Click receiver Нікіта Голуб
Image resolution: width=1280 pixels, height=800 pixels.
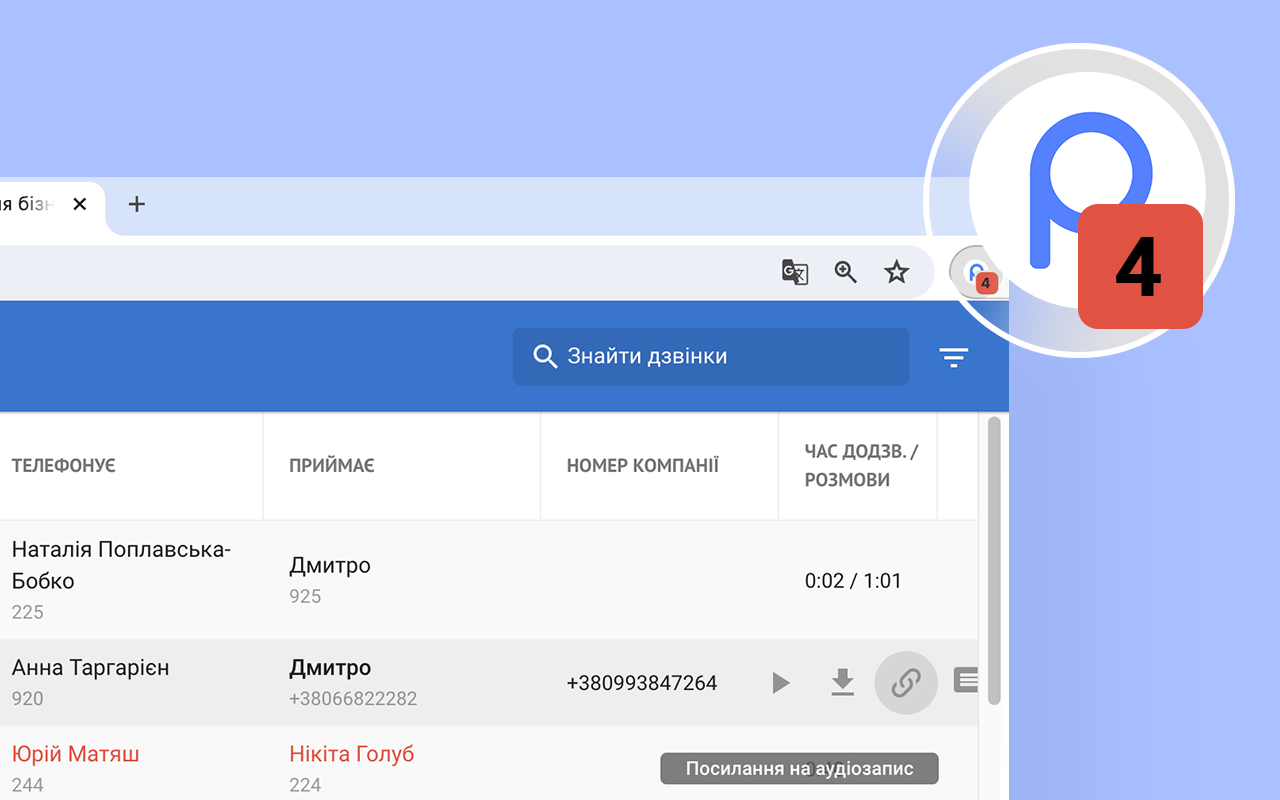coord(352,754)
